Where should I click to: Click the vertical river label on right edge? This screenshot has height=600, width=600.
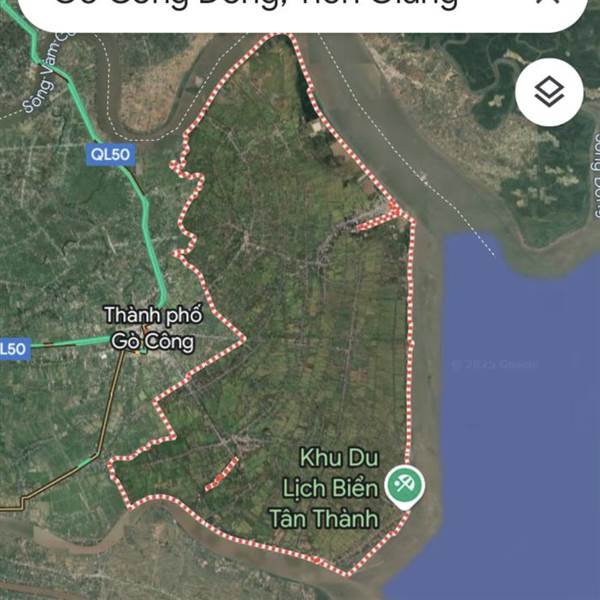[596, 175]
